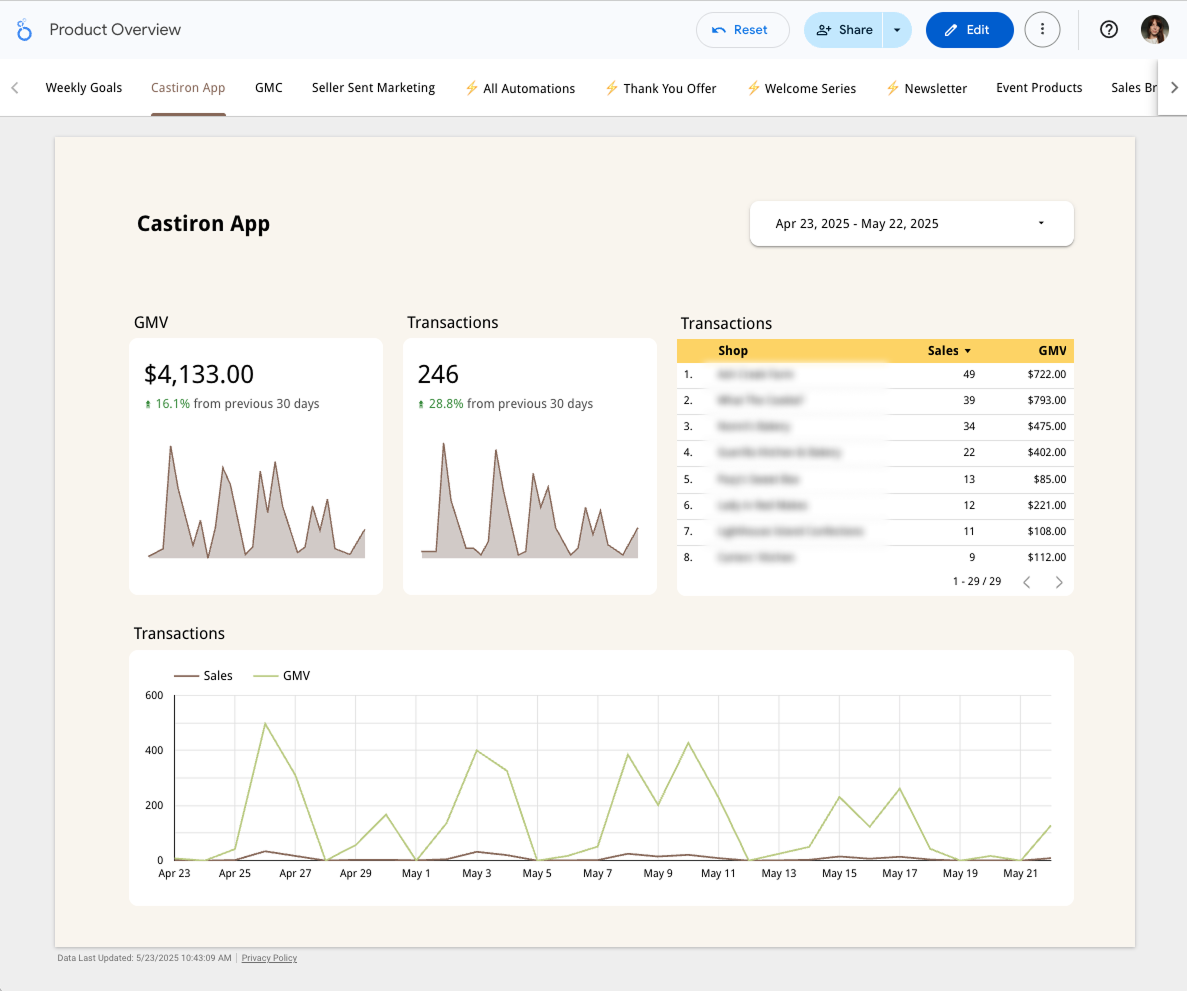Click the GMV column header in table
The height and width of the screenshot is (991, 1187).
(1052, 351)
